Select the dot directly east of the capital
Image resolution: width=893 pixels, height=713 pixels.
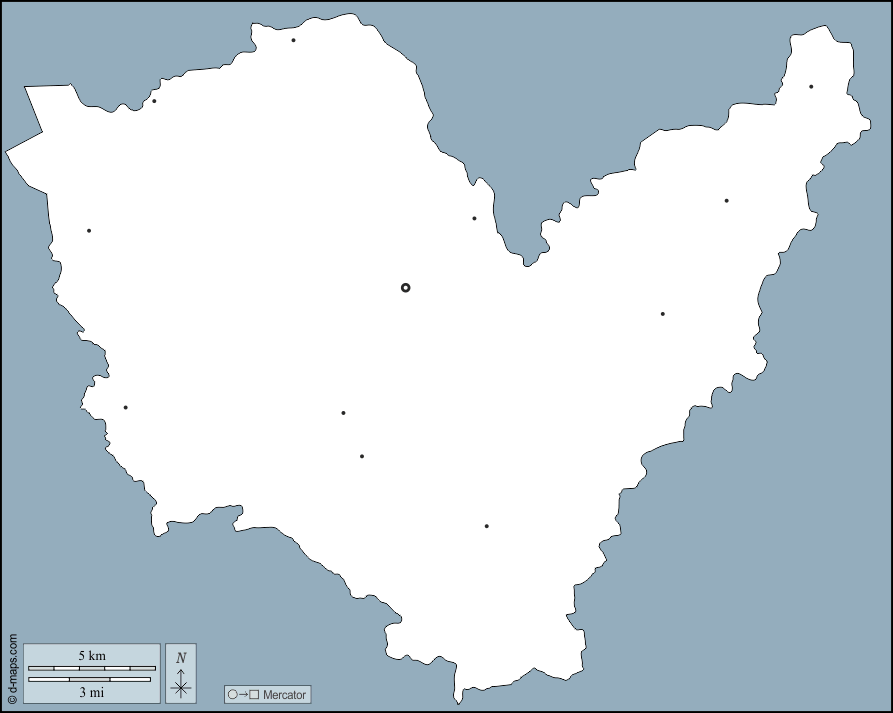click(x=662, y=314)
